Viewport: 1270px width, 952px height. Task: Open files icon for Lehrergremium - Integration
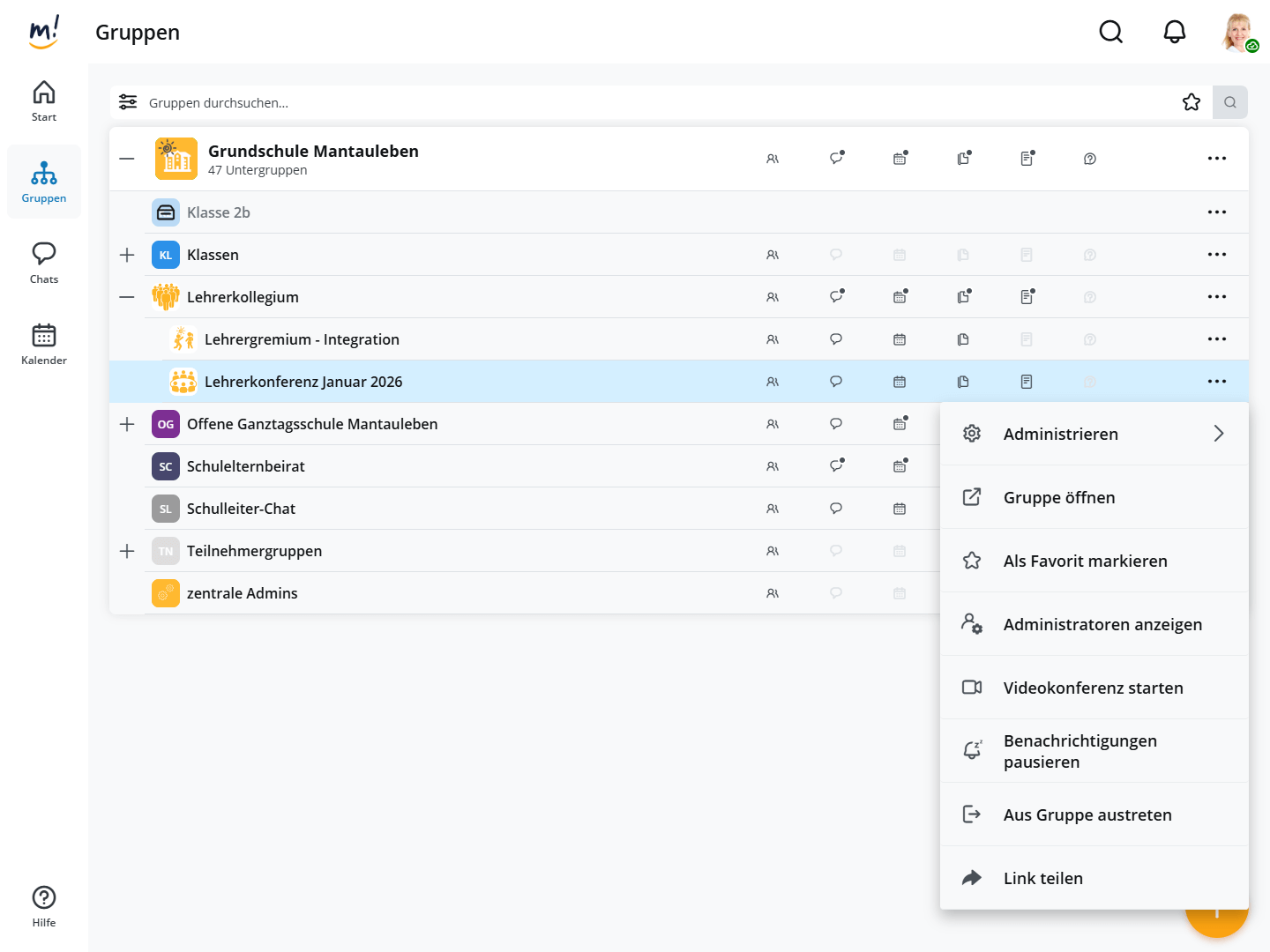point(963,339)
